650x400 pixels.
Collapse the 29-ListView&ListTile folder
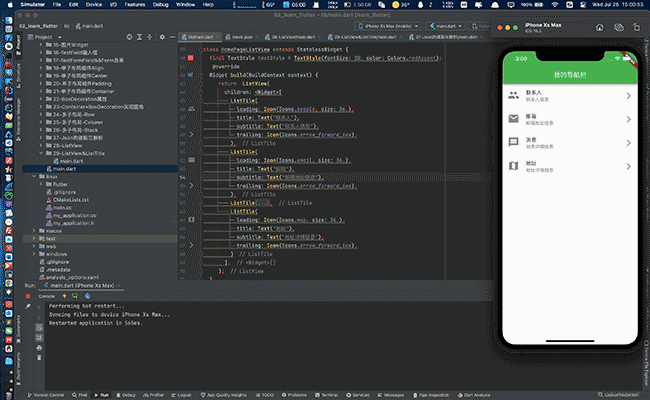click(41, 153)
